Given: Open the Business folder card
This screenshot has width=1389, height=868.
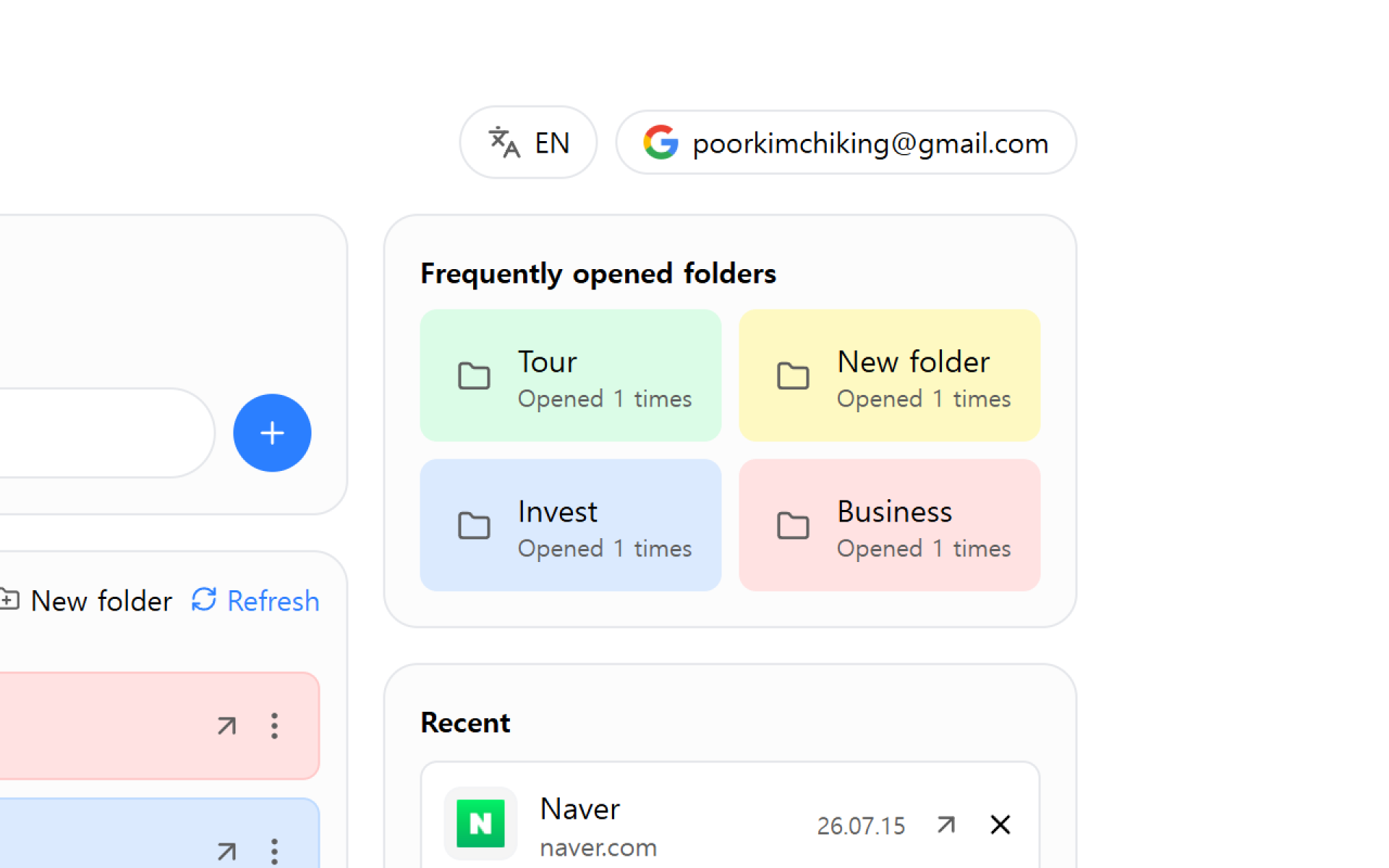Looking at the screenshot, I should (889, 525).
